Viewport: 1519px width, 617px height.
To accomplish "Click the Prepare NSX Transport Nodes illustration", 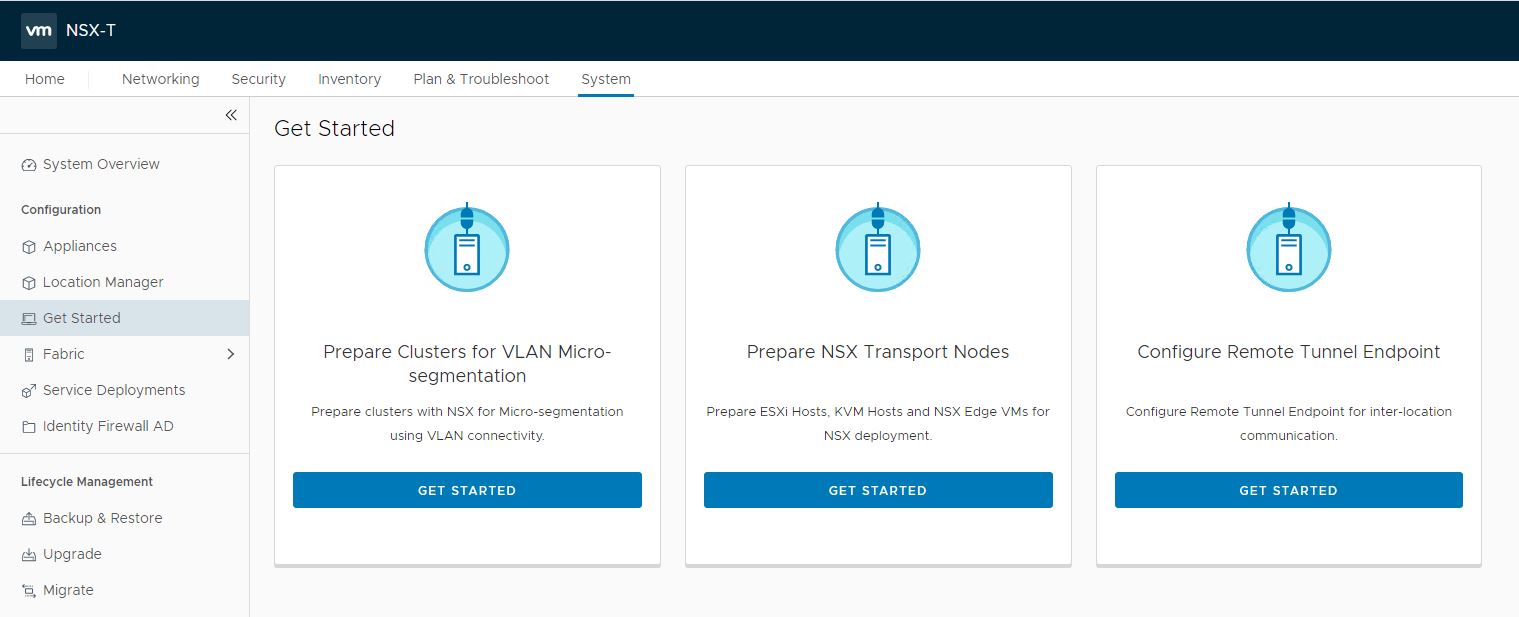I will 878,248.
